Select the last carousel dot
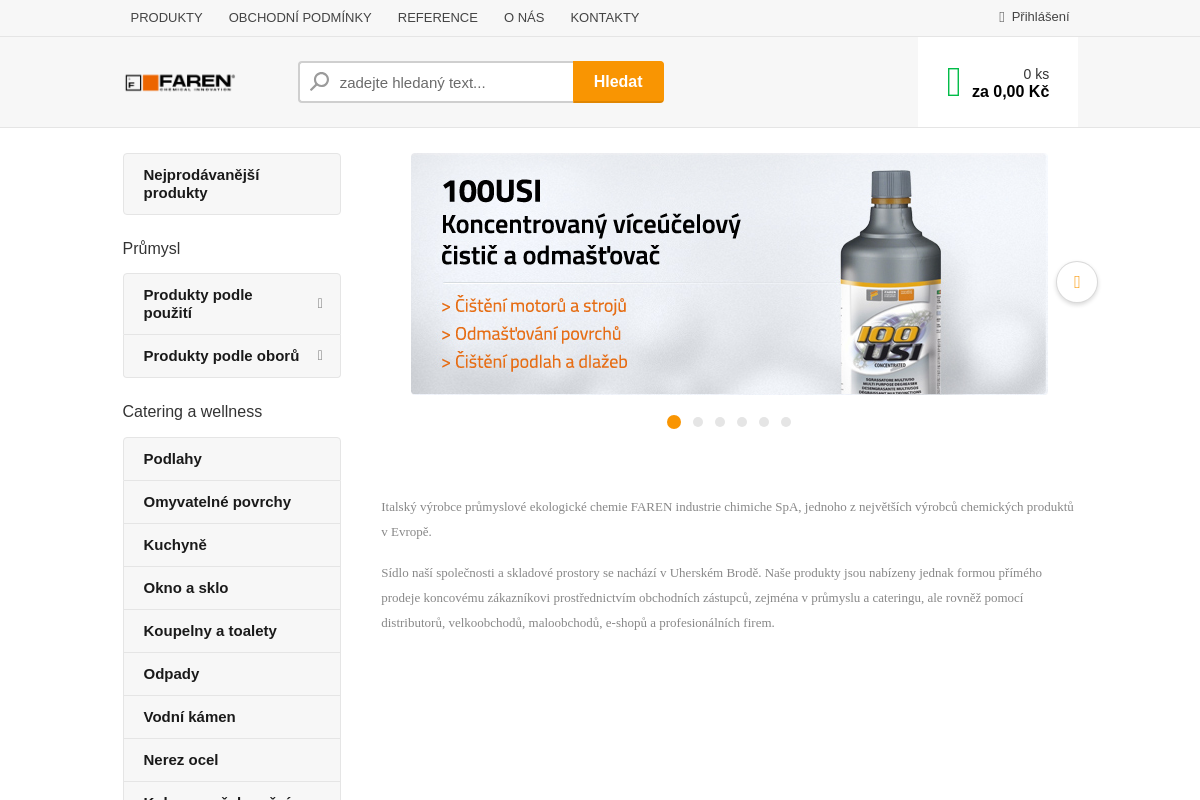Viewport: 1200px width, 800px height. click(786, 422)
